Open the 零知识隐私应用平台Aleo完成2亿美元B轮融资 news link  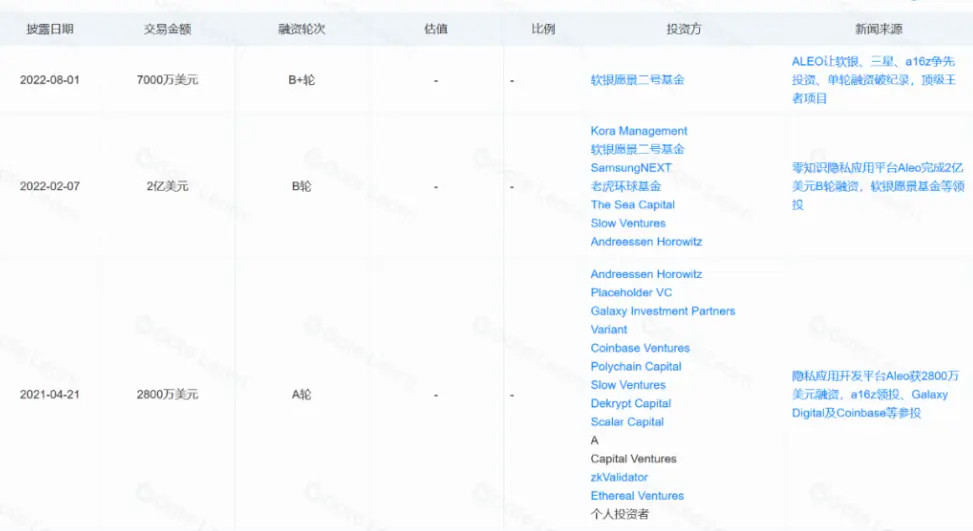pos(877,186)
